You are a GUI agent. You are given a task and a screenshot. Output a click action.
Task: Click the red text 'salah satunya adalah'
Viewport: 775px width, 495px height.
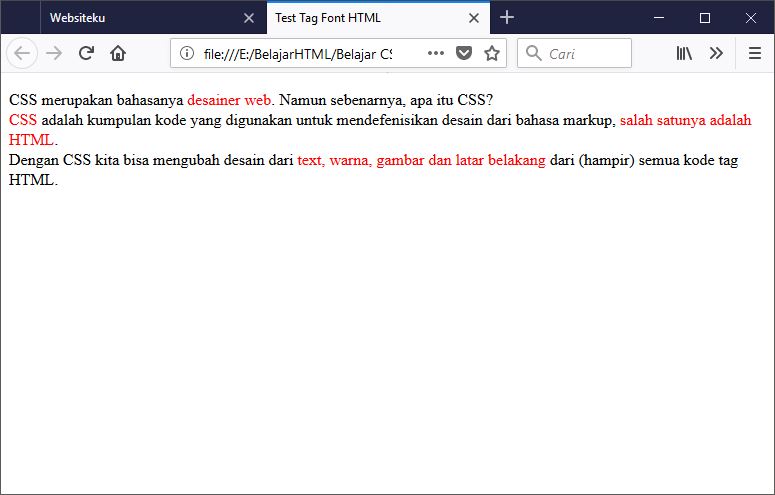click(x=686, y=120)
